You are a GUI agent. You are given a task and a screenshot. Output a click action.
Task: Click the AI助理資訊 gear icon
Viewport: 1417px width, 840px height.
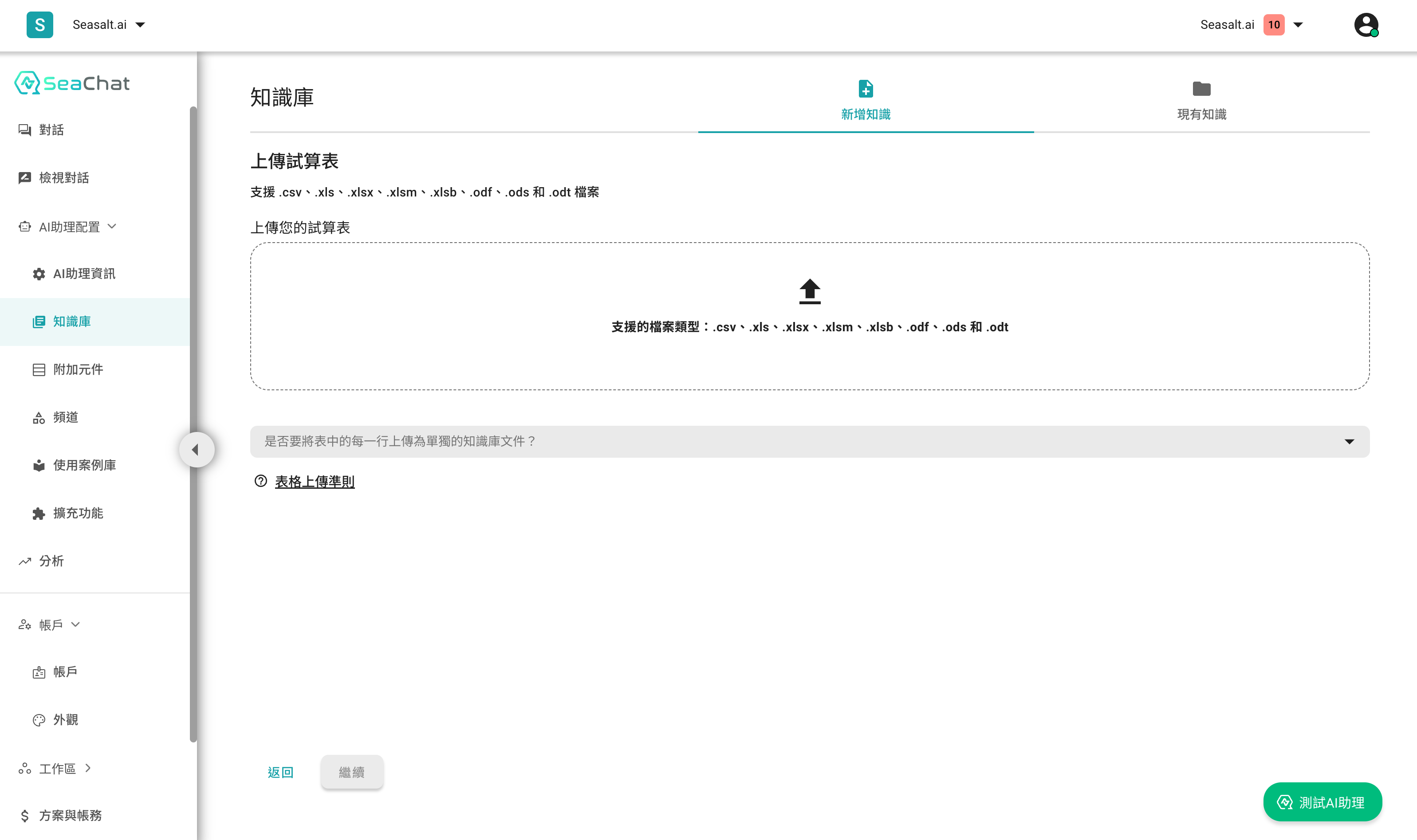[39, 274]
